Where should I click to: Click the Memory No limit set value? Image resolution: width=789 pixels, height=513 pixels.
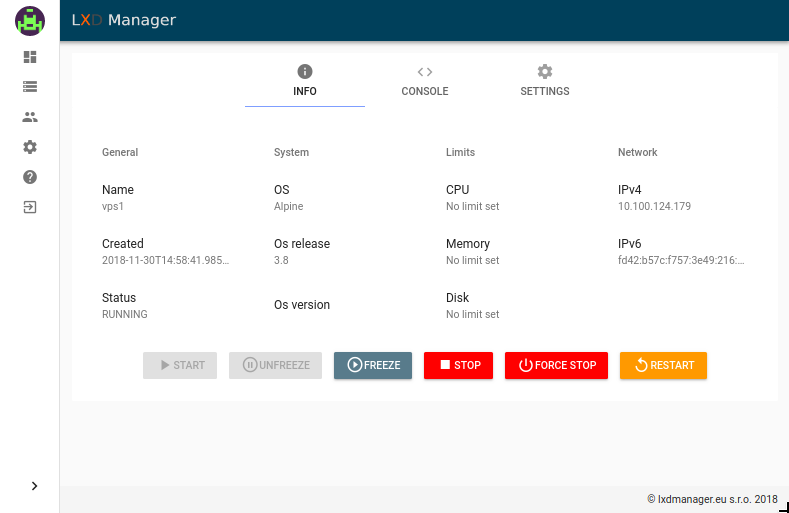click(x=472, y=260)
